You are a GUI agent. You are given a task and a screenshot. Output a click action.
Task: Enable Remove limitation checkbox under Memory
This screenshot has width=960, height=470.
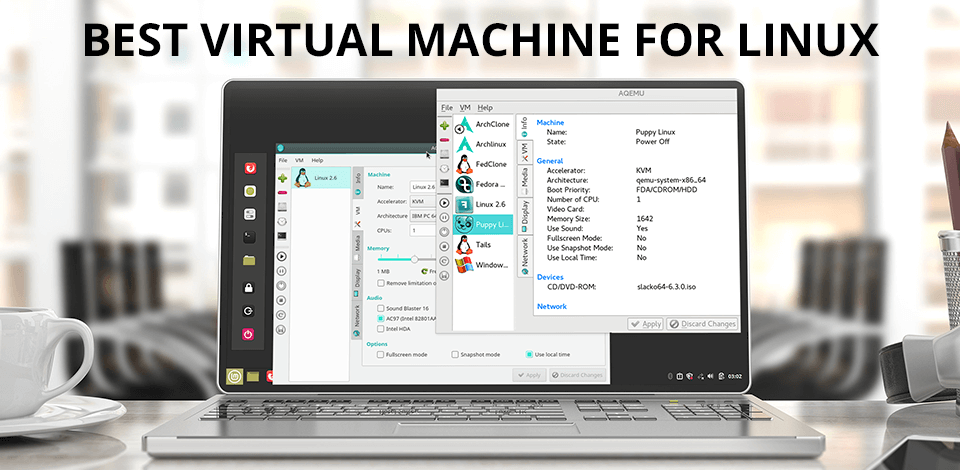tap(381, 283)
